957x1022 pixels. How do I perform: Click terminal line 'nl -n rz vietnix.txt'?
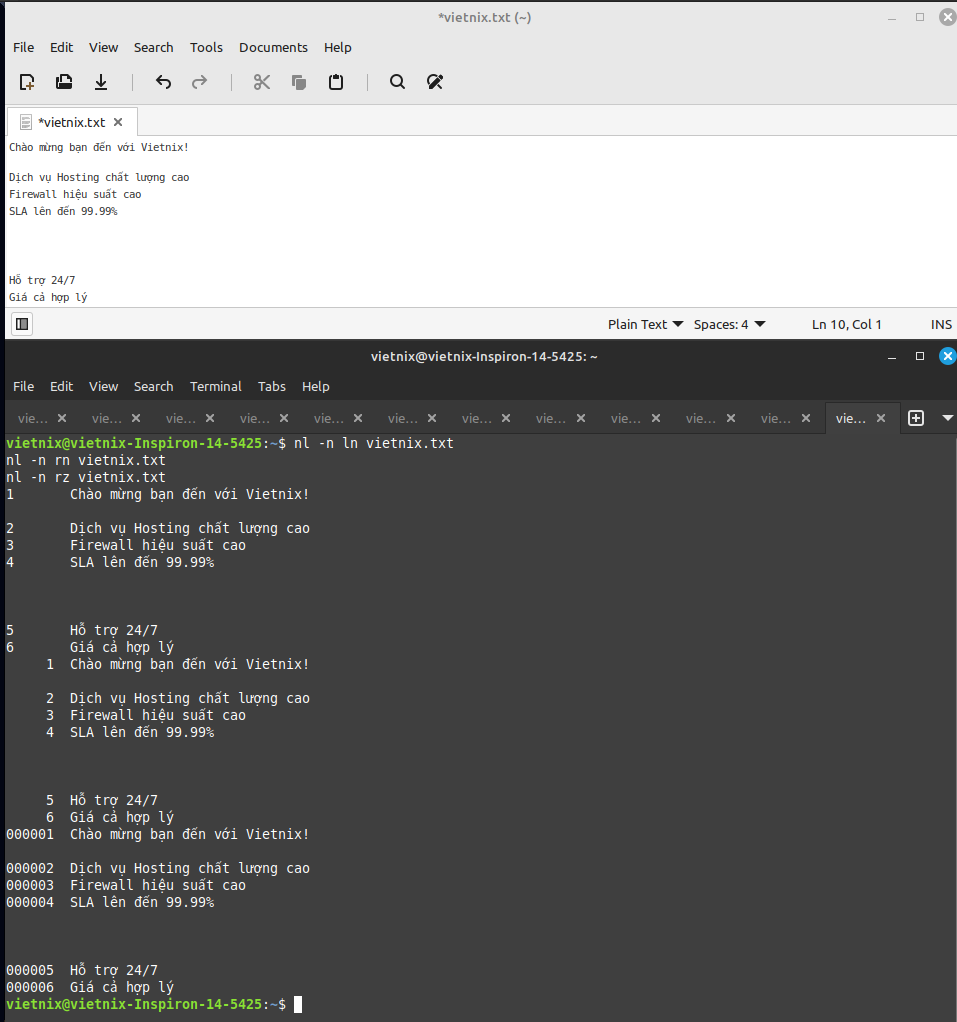click(x=86, y=477)
